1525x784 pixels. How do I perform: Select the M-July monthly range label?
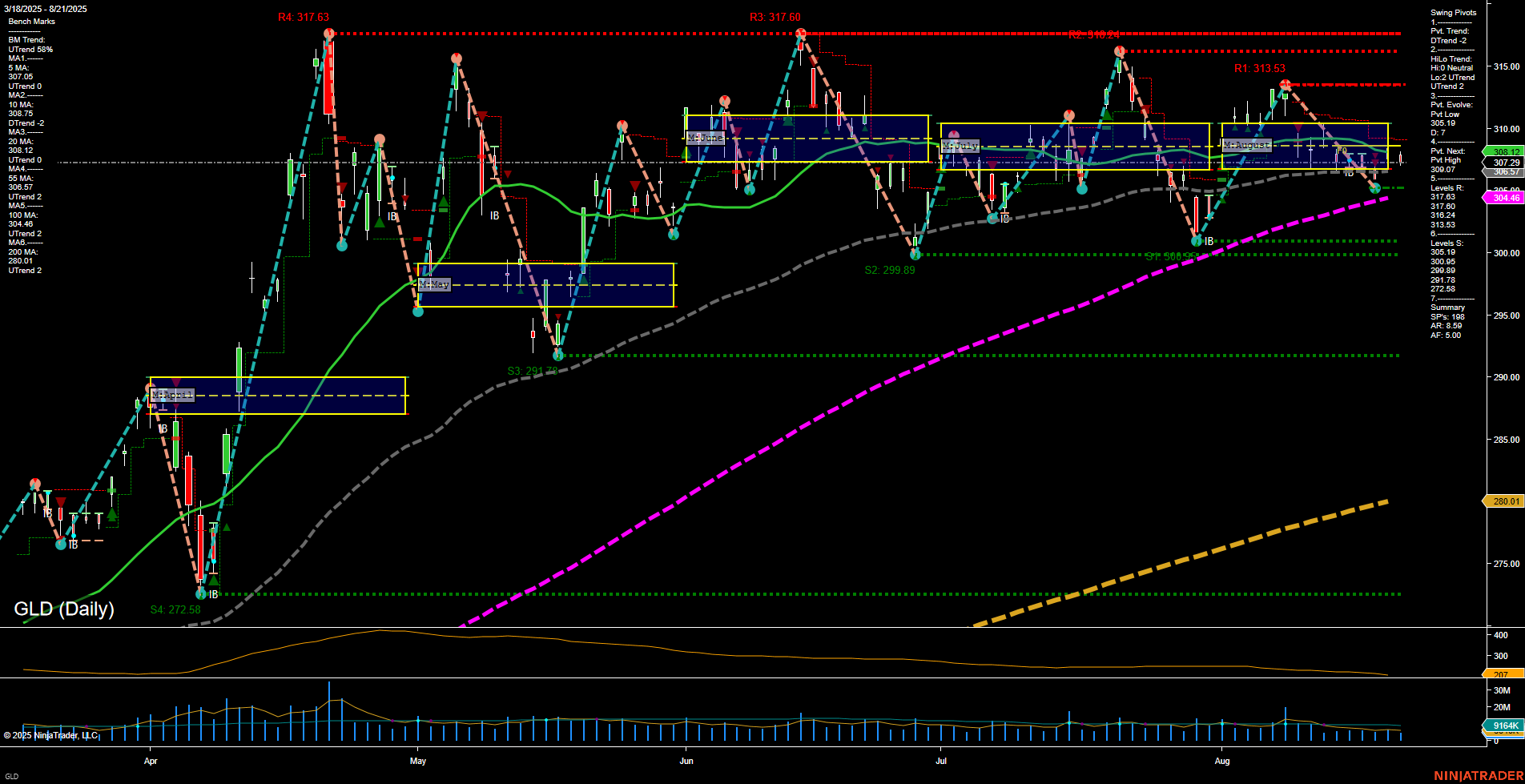point(960,146)
